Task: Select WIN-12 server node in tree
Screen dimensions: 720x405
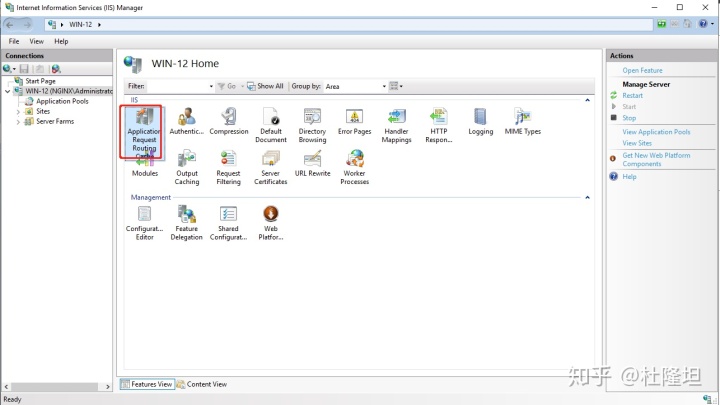Action: pos(68,91)
